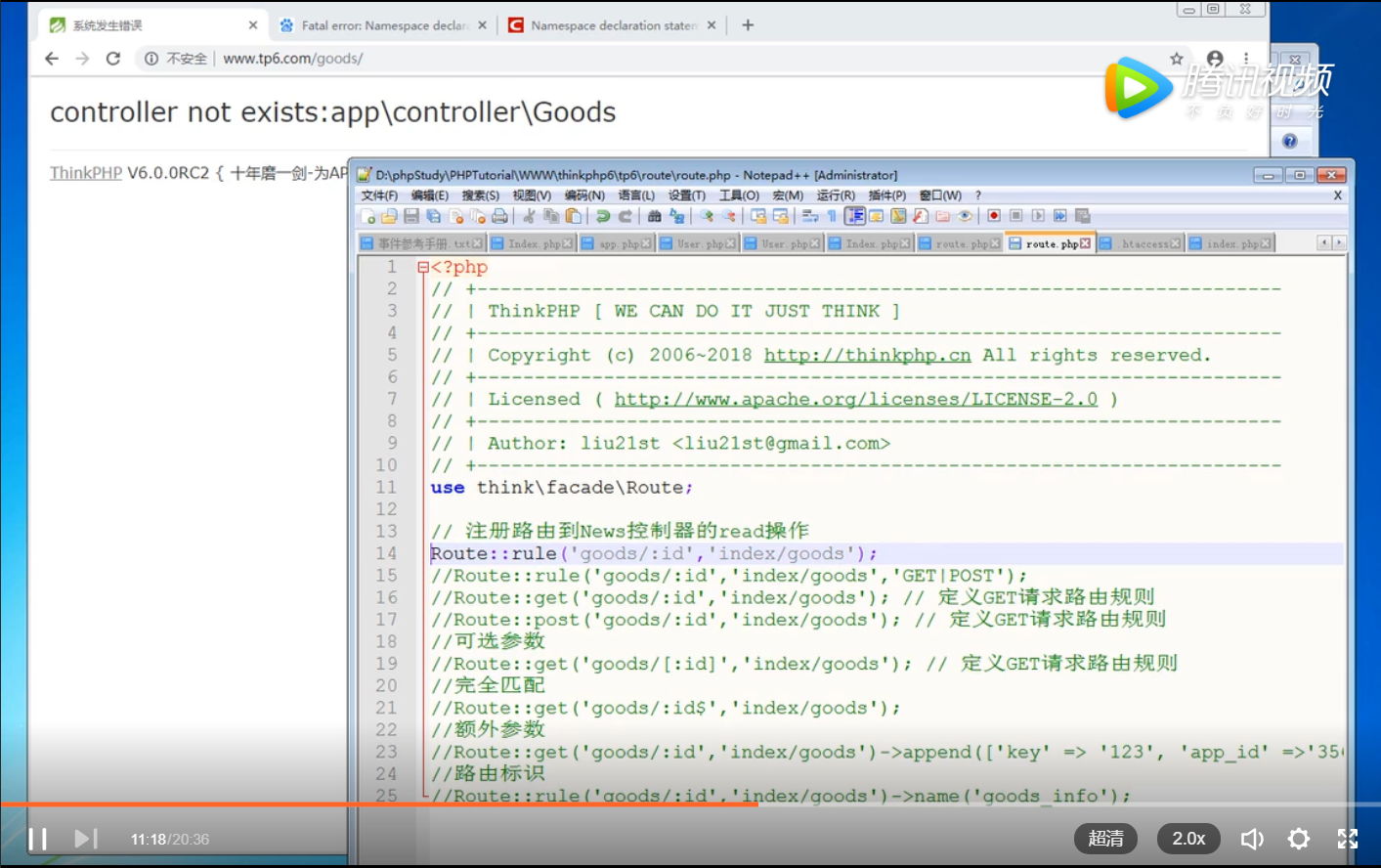Open Find with the binoculars icon

click(x=655, y=216)
